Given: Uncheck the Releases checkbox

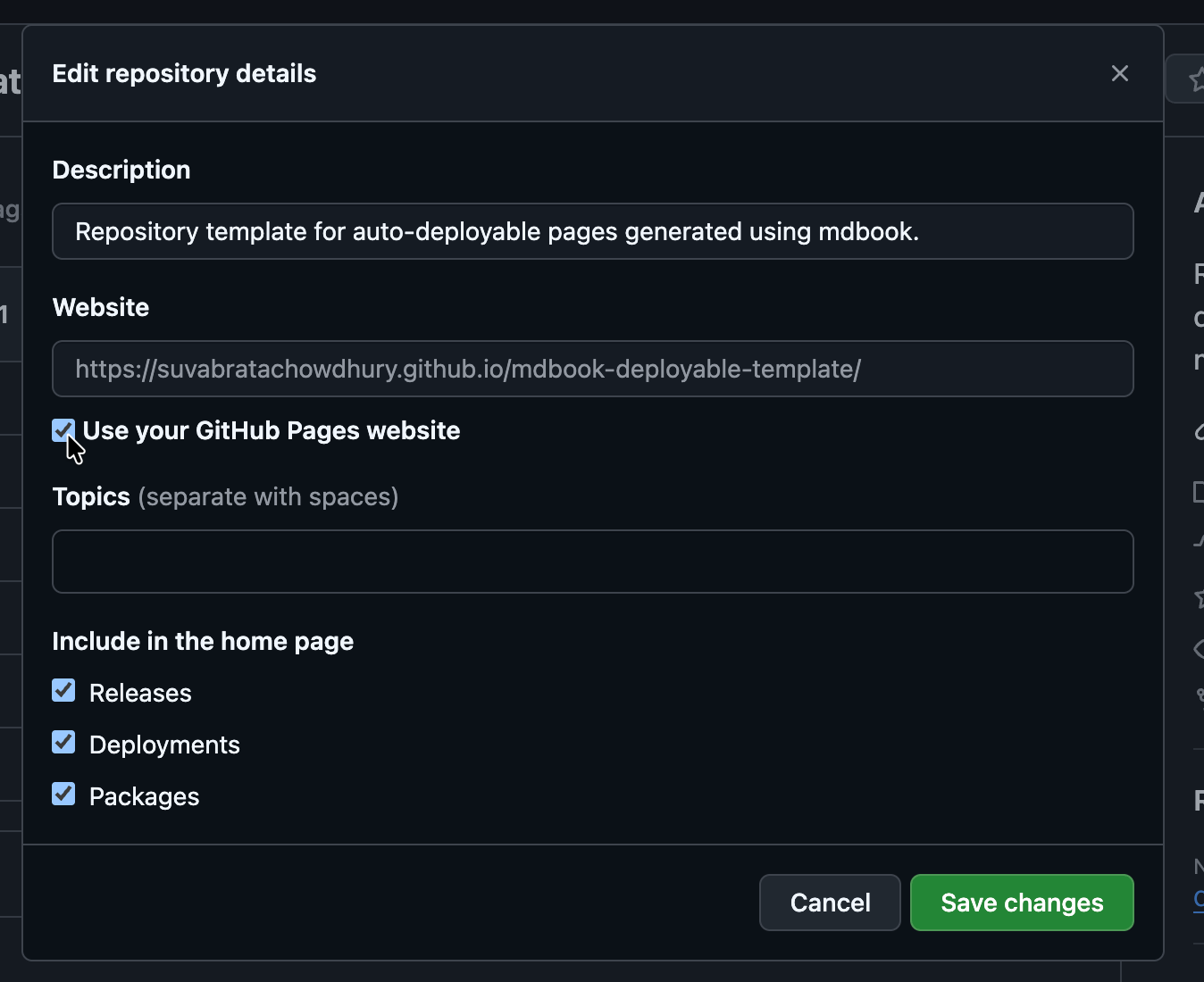Looking at the screenshot, I should pyautogui.click(x=63, y=691).
